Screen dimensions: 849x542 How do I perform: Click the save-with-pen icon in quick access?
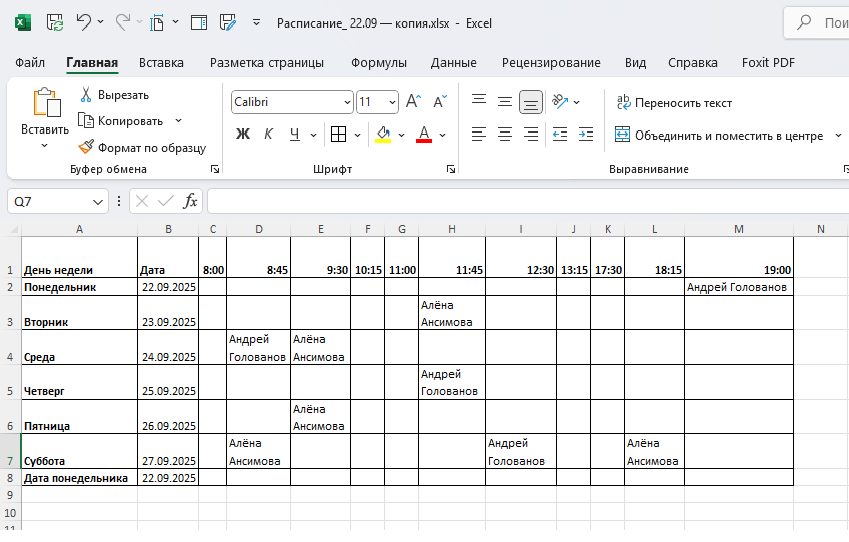click(x=228, y=23)
